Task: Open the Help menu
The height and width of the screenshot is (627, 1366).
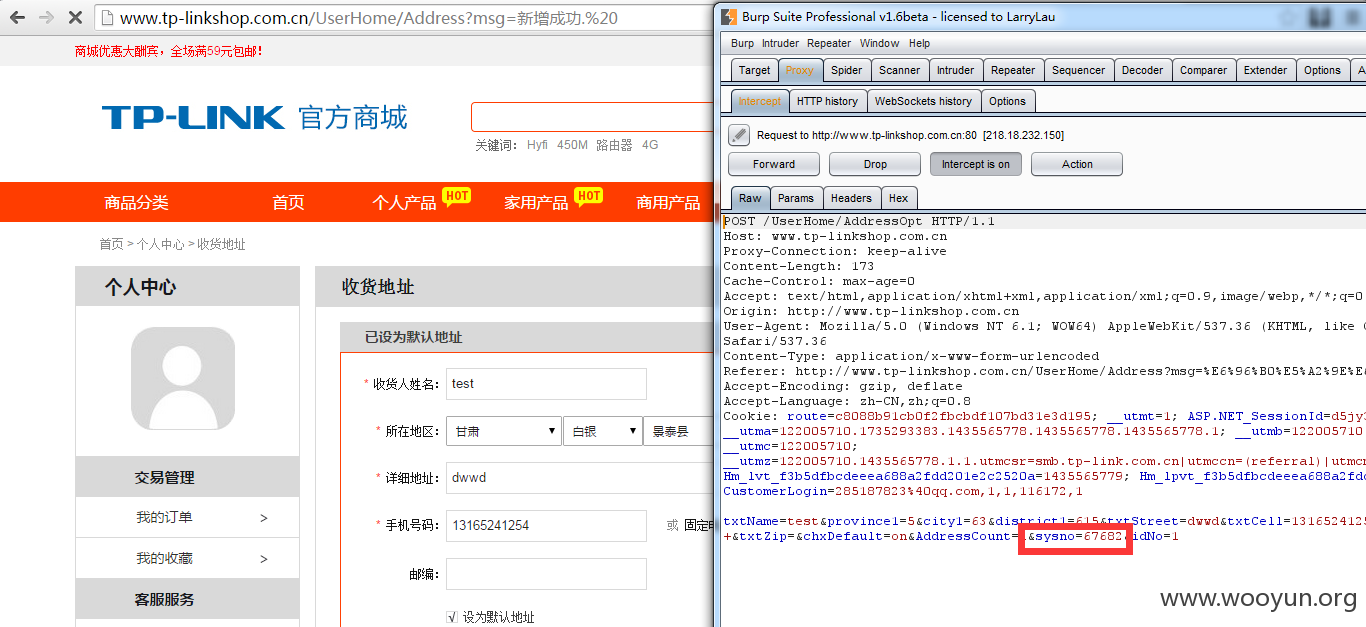Action: (919, 43)
